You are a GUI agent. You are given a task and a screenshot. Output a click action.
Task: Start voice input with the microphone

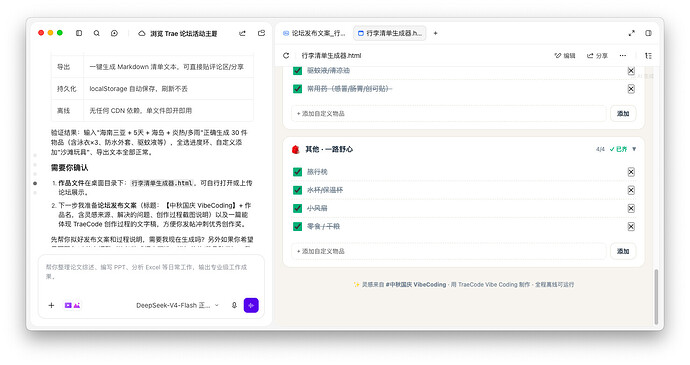pos(234,305)
